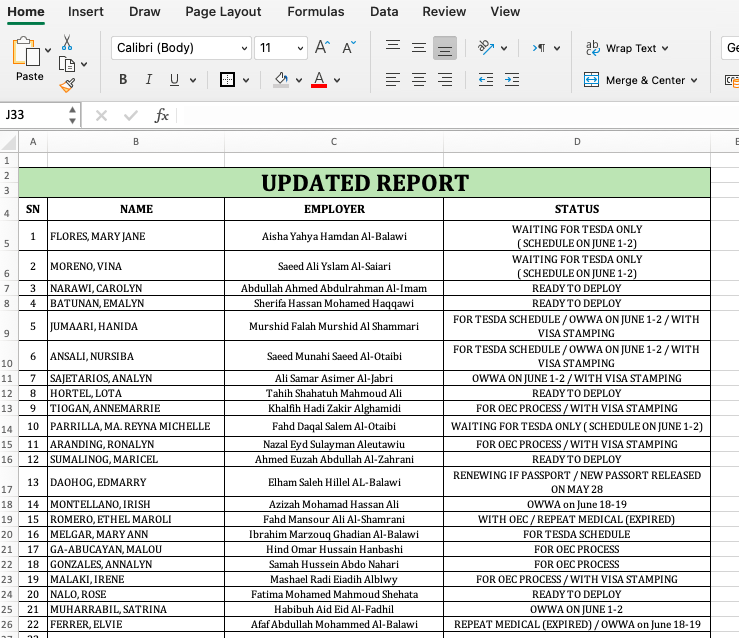The width and height of the screenshot is (739, 638).
Task: Cut selection with the scissors icon
Action: (67, 43)
